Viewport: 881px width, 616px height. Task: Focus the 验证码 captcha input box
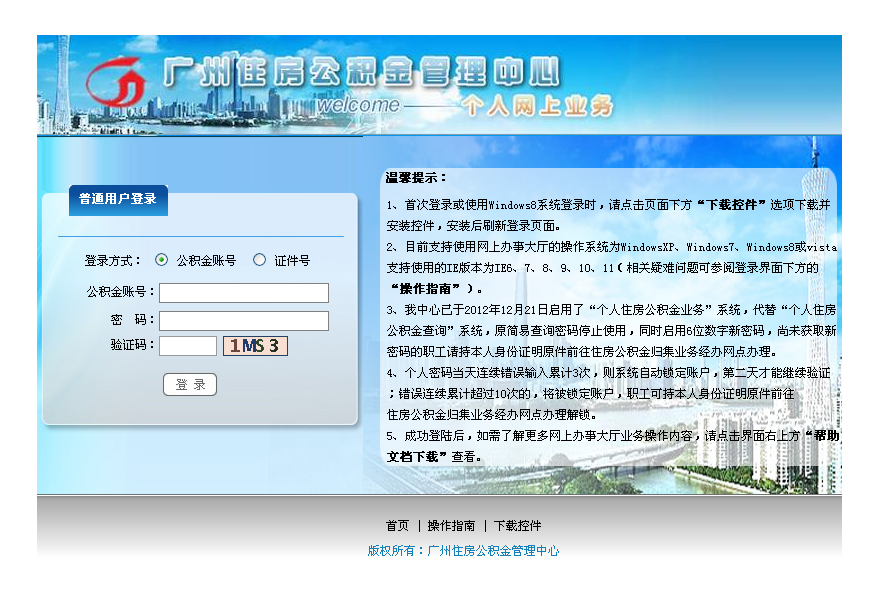(x=188, y=346)
